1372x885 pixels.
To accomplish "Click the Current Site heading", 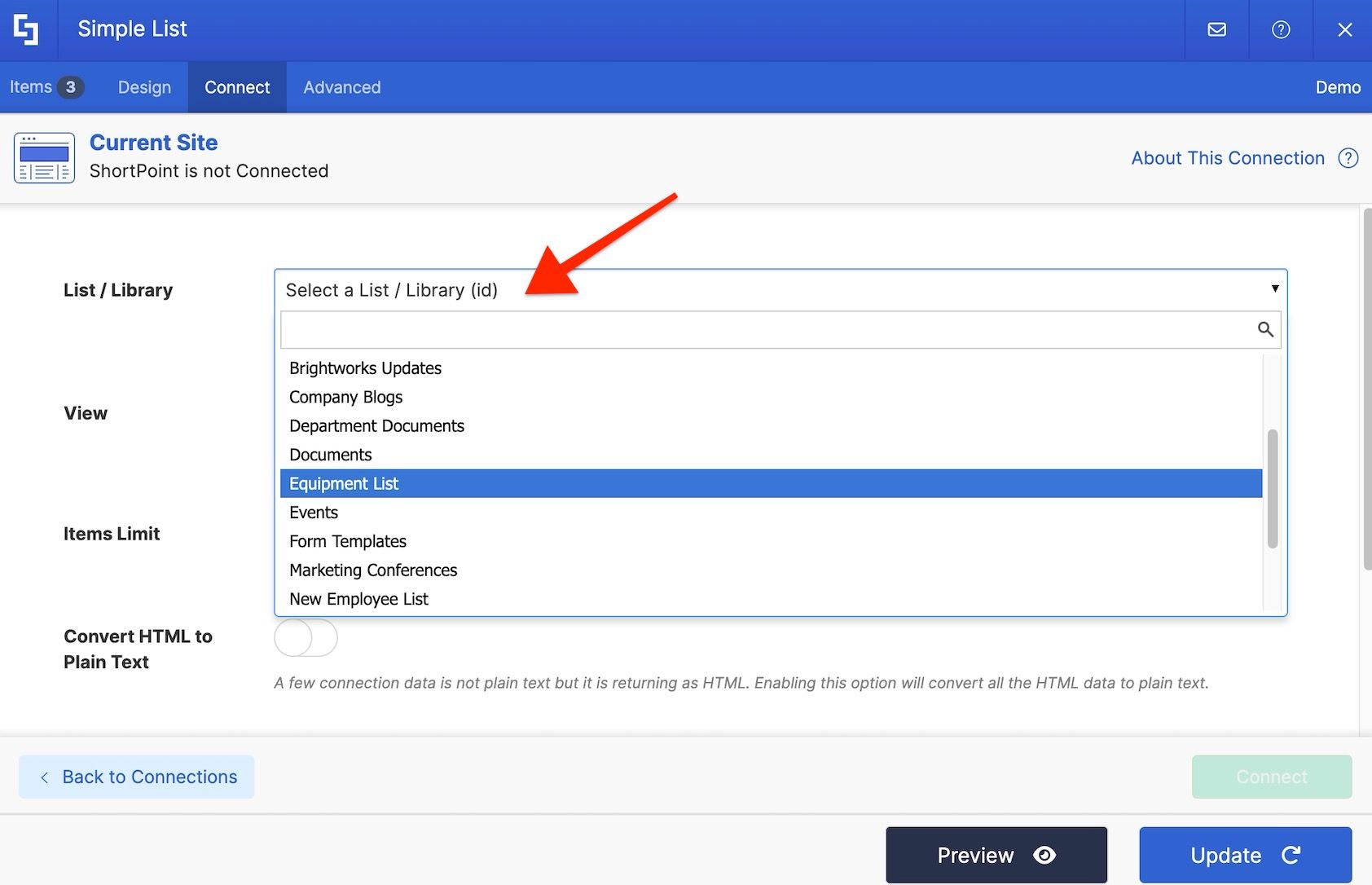I will (x=153, y=143).
